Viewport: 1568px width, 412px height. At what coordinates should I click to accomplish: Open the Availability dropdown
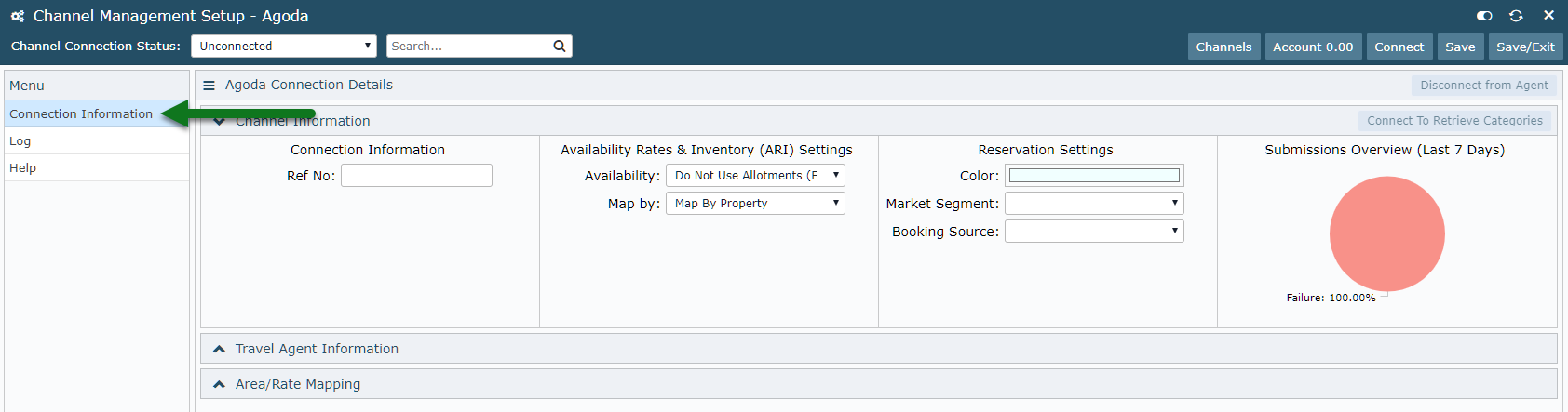coord(755,176)
